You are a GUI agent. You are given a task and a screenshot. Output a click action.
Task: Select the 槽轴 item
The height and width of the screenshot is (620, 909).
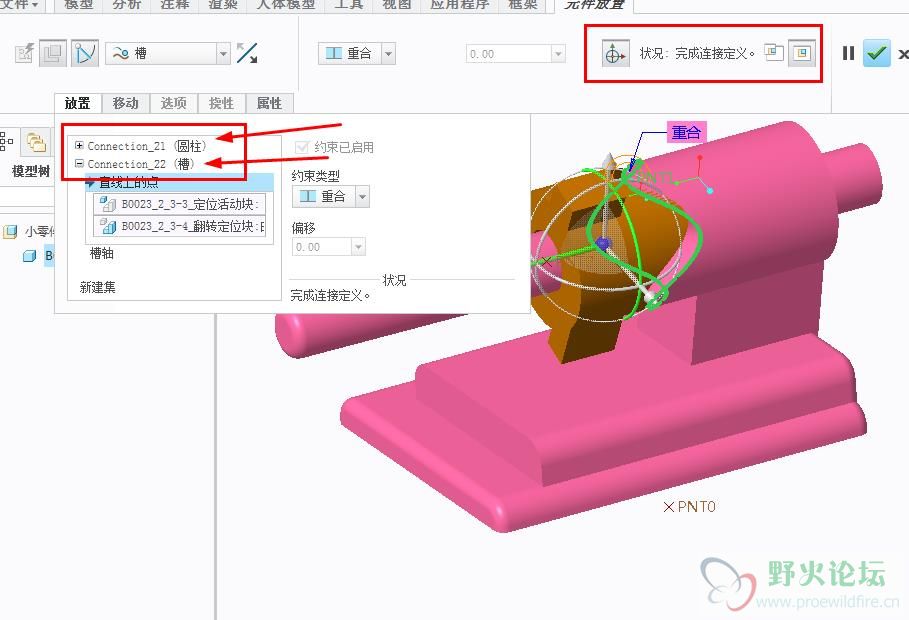[x=101, y=253]
